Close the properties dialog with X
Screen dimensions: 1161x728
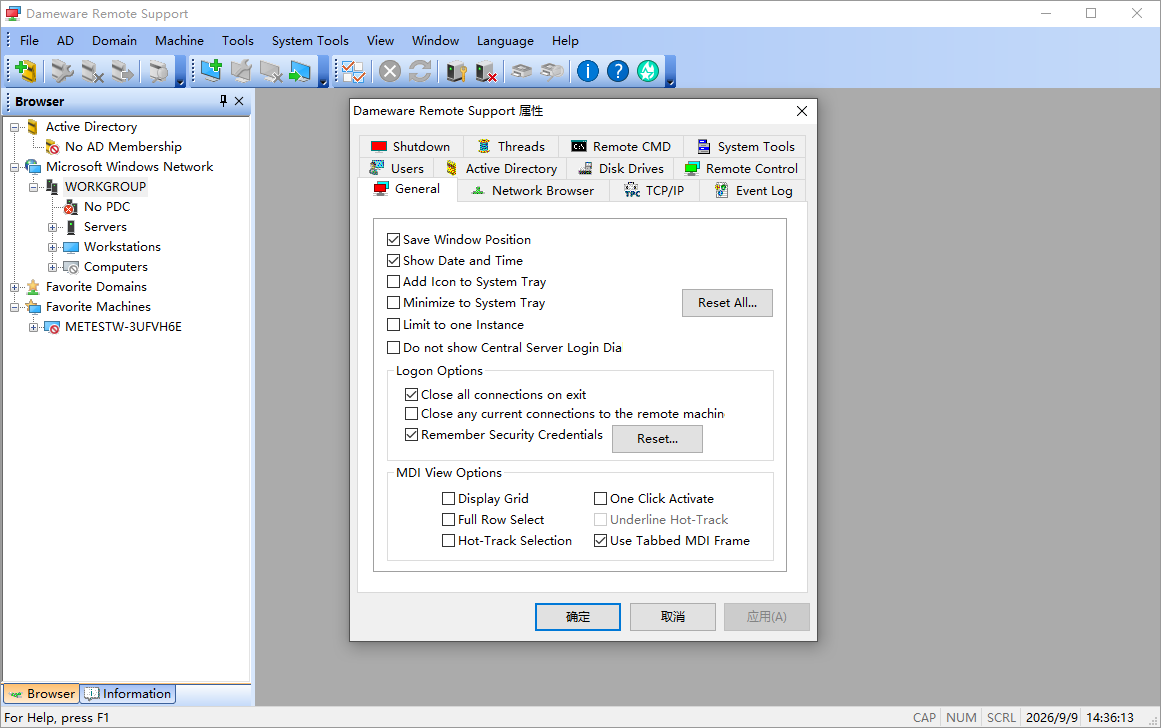click(801, 111)
